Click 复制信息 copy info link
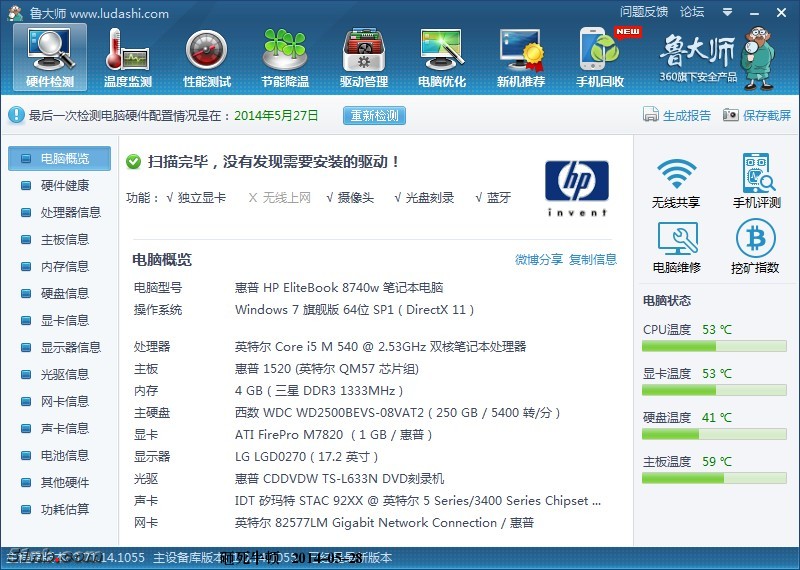 point(593,260)
